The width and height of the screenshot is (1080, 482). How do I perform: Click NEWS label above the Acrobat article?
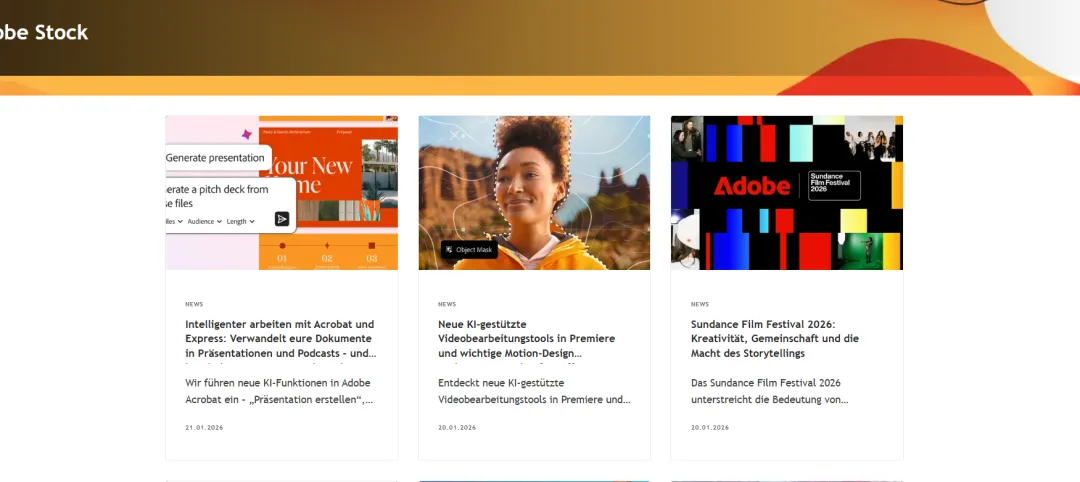[194, 304]
